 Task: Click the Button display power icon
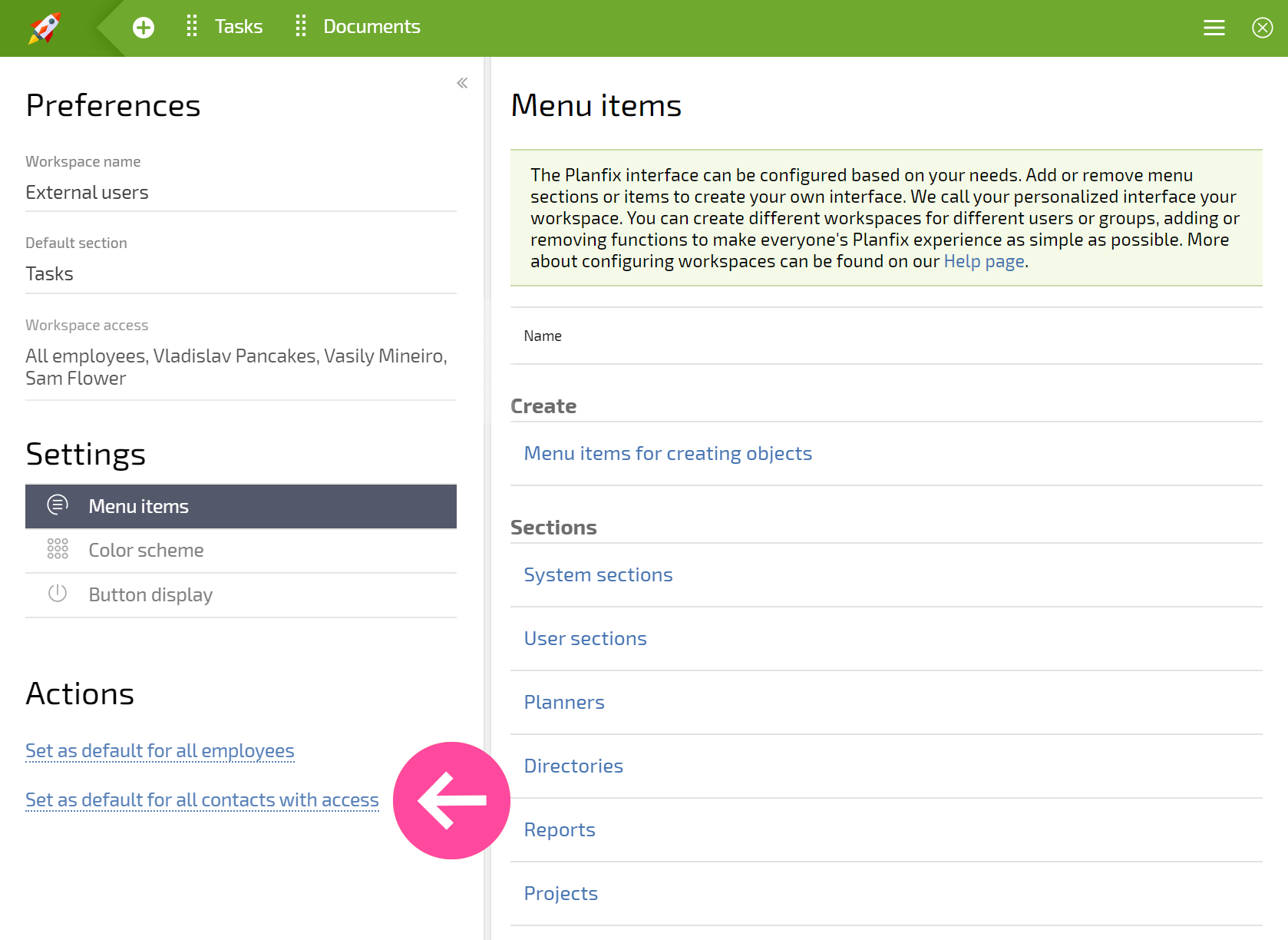[58, 593]
